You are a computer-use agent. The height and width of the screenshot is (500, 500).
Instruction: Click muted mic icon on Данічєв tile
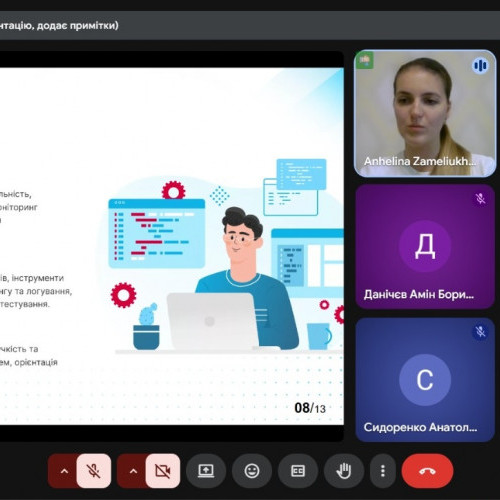[x=480, y=199]
